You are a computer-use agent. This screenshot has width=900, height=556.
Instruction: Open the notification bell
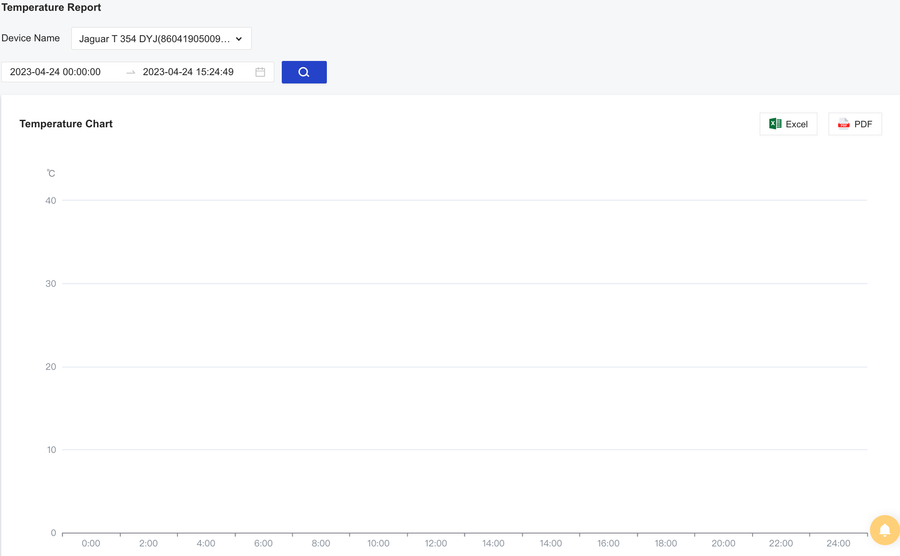click(884, 530)
